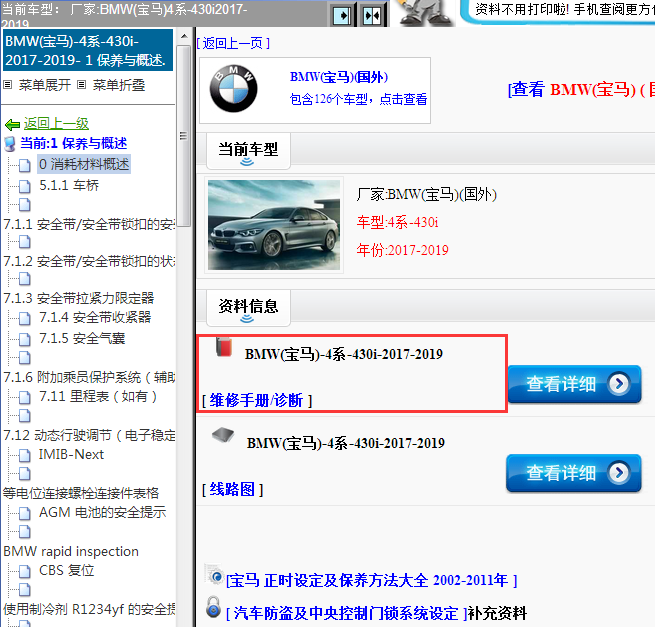Click the green back arrow icon

pos(12,124)
